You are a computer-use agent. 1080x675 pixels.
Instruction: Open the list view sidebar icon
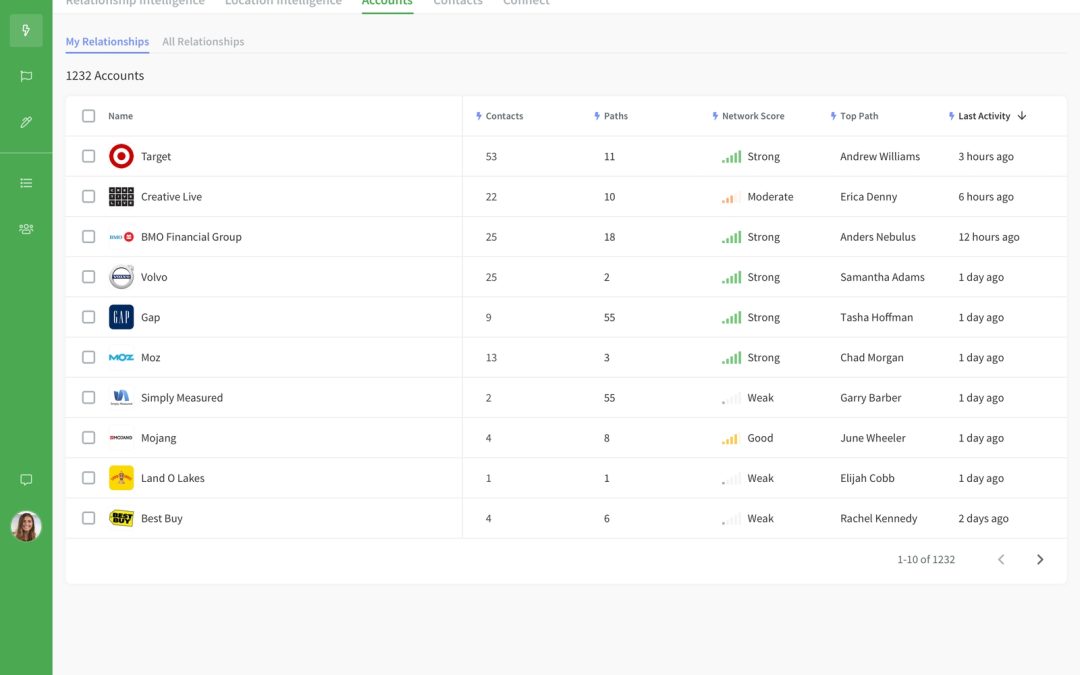tap(26, 183)
